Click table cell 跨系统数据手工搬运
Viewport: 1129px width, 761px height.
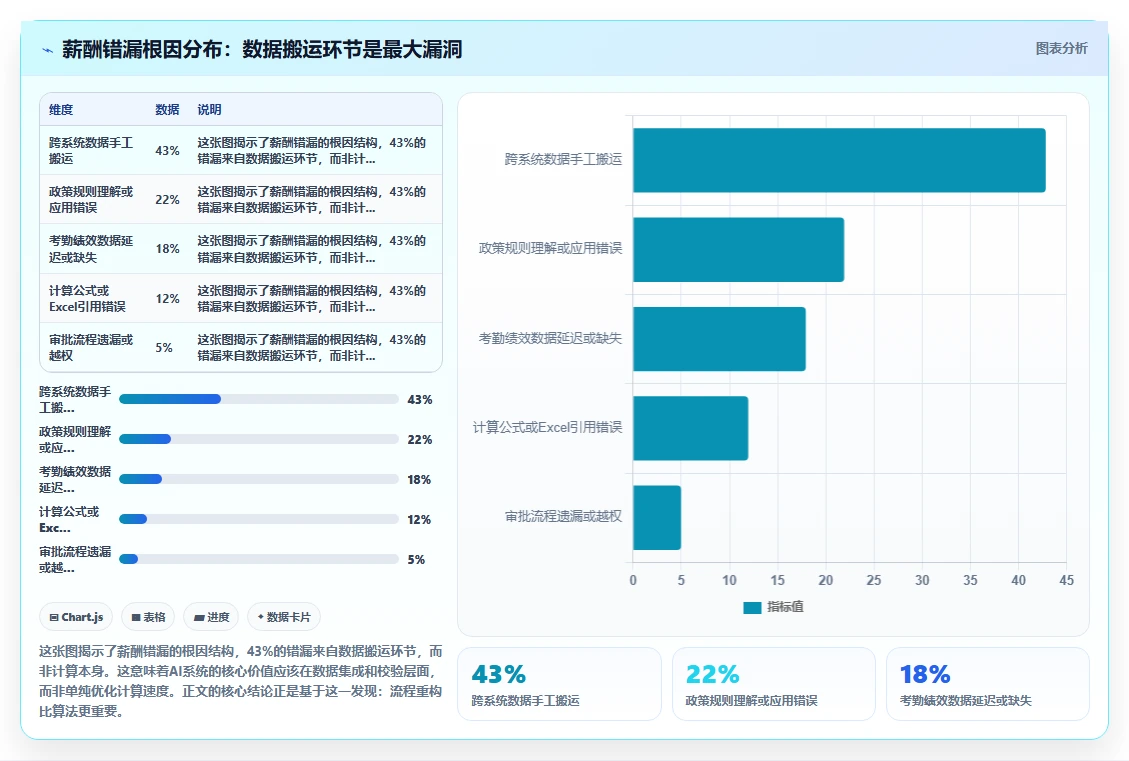(x=91, y=150)
